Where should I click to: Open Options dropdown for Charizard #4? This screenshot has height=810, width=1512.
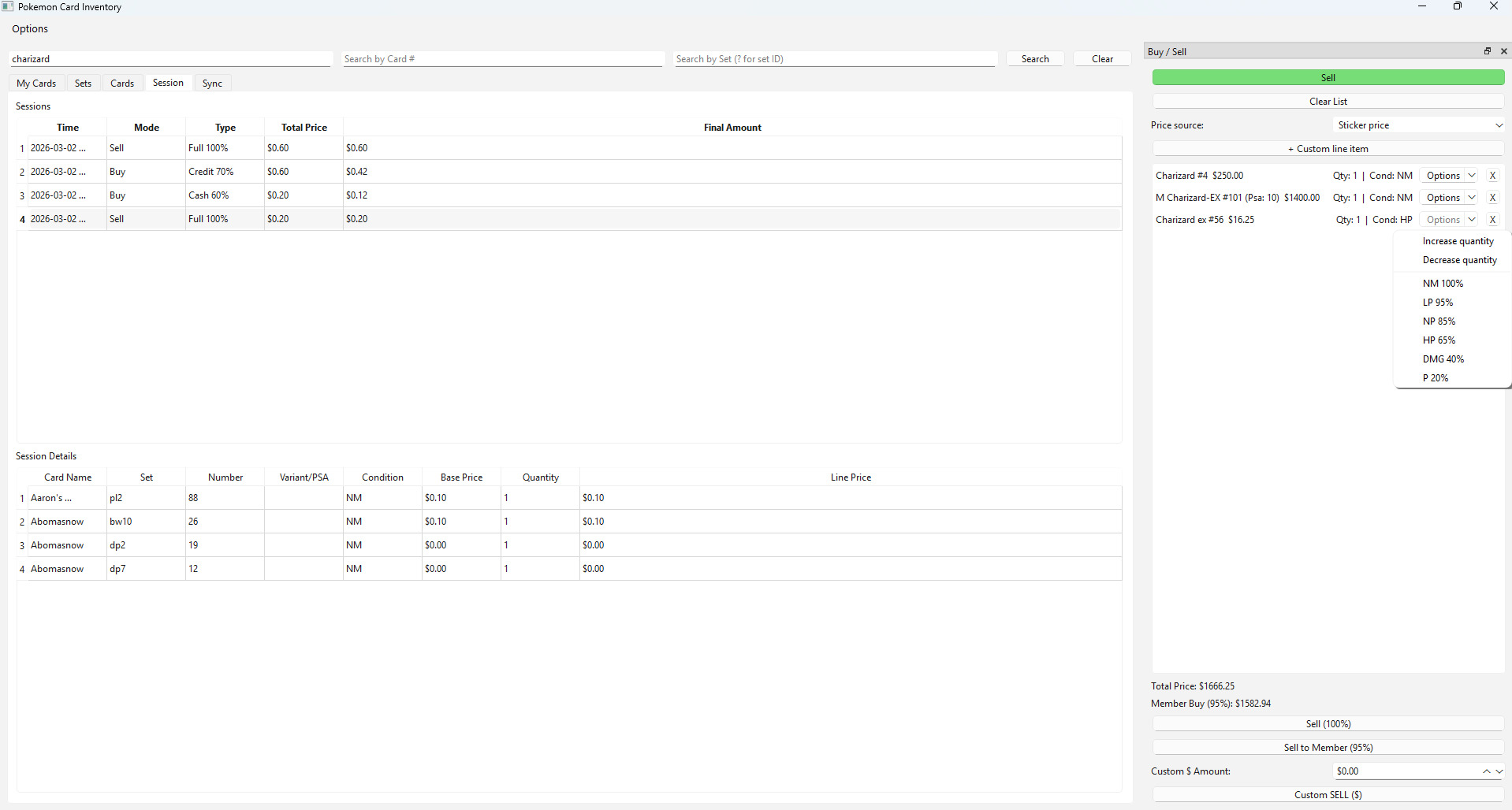point(1449,175)
